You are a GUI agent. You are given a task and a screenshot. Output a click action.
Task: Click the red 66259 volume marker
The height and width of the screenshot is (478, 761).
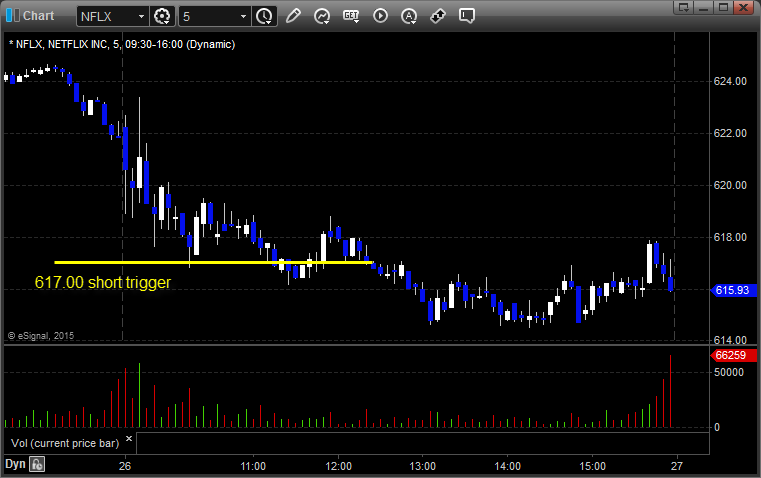click(x=733, y=355)
